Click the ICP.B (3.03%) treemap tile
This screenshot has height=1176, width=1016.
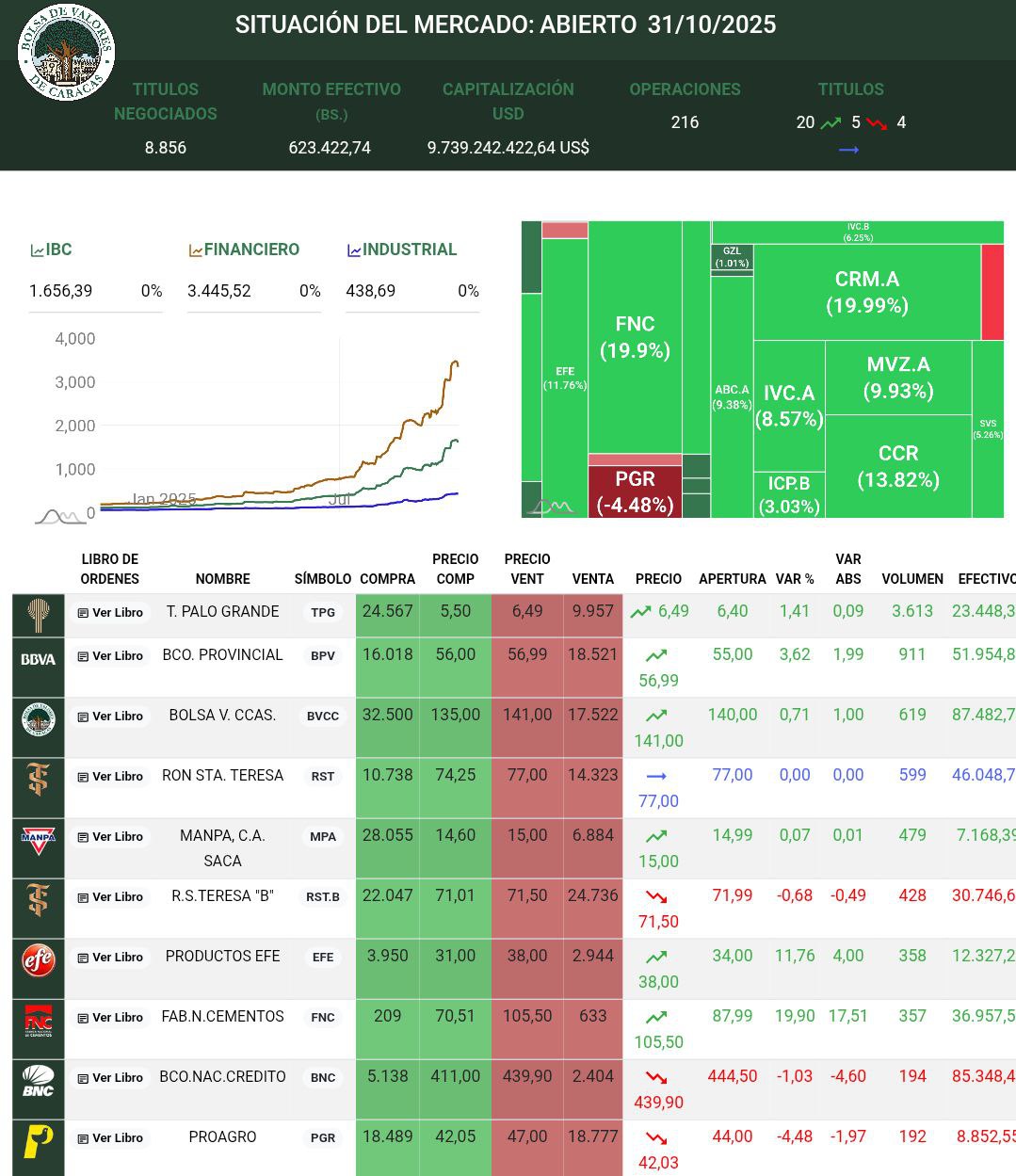pos(789,495)
